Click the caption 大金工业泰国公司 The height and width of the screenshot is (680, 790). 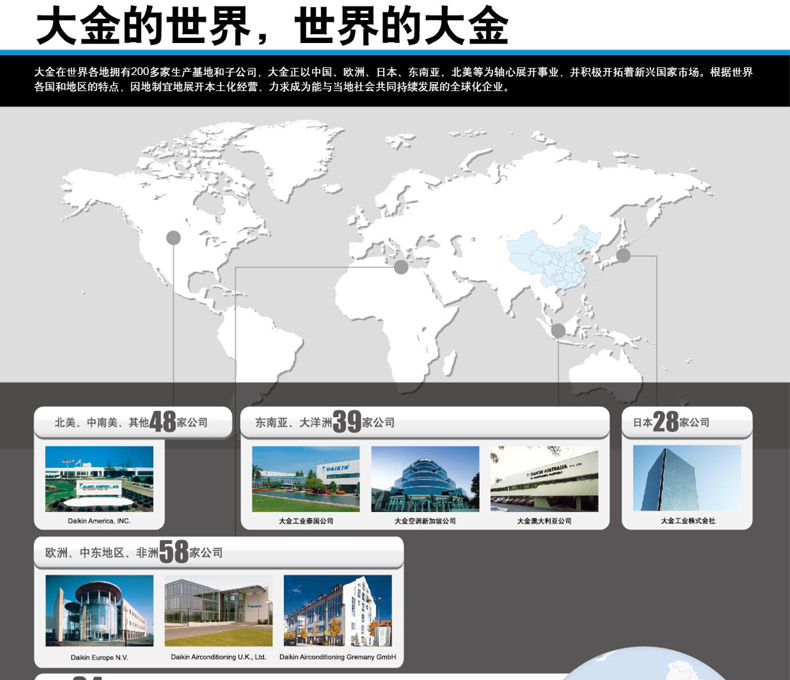click(306, 521)
